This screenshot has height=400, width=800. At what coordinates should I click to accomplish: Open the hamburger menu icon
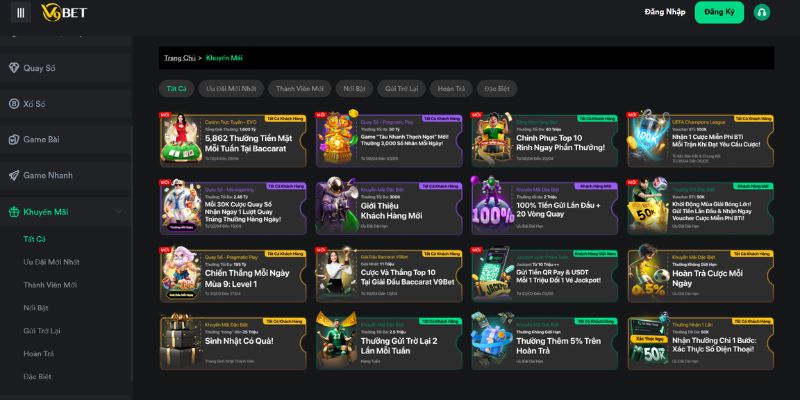point(21,12)
